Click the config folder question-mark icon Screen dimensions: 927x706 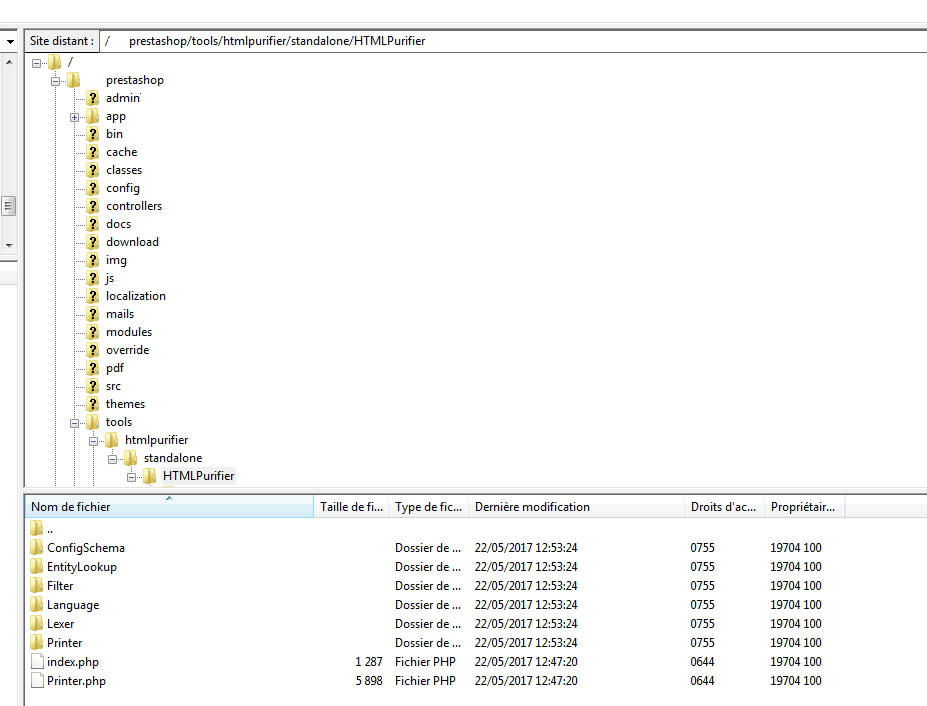(93, 188)
